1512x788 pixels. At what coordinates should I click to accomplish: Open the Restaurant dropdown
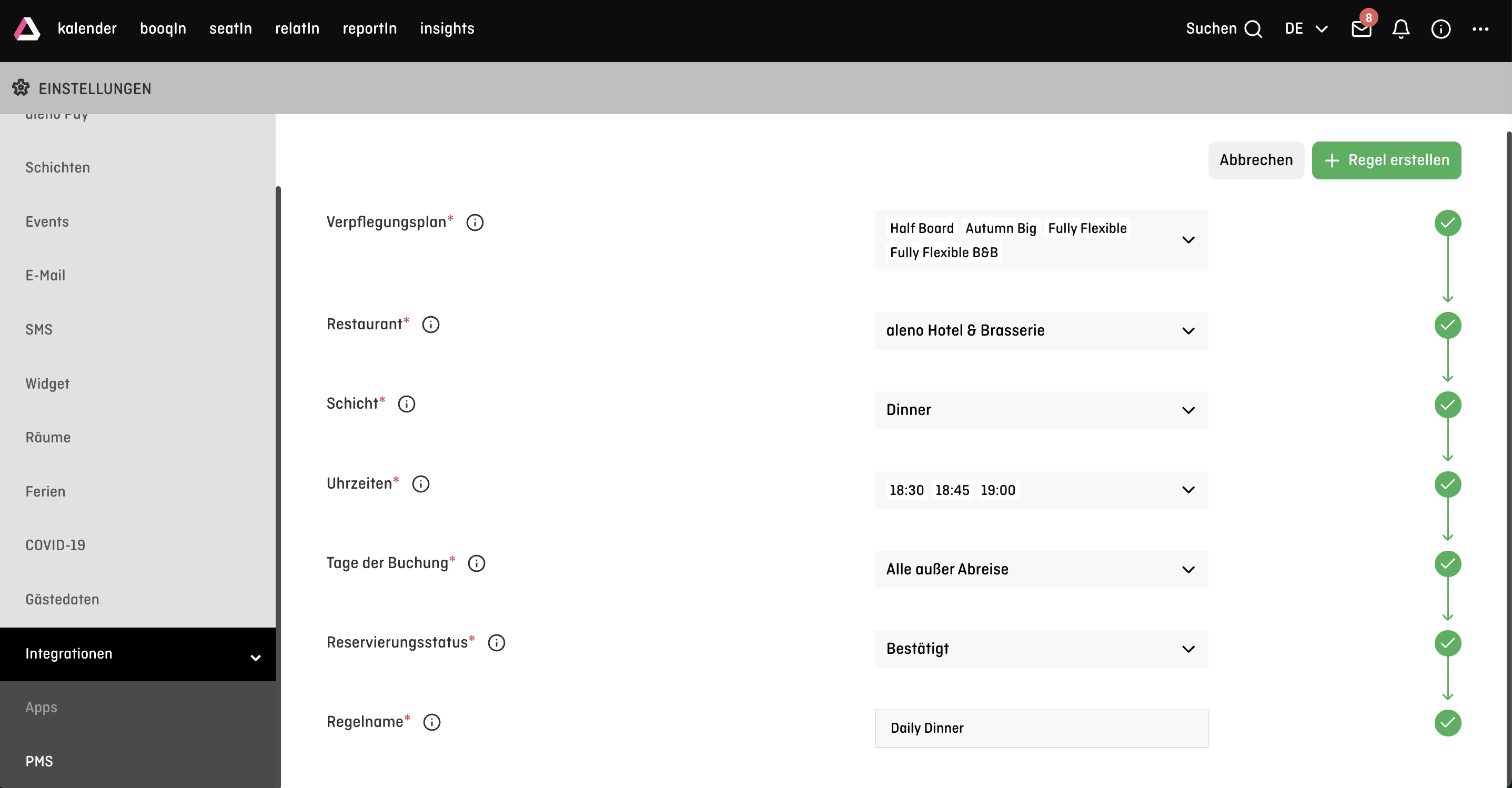[1041, 330]
